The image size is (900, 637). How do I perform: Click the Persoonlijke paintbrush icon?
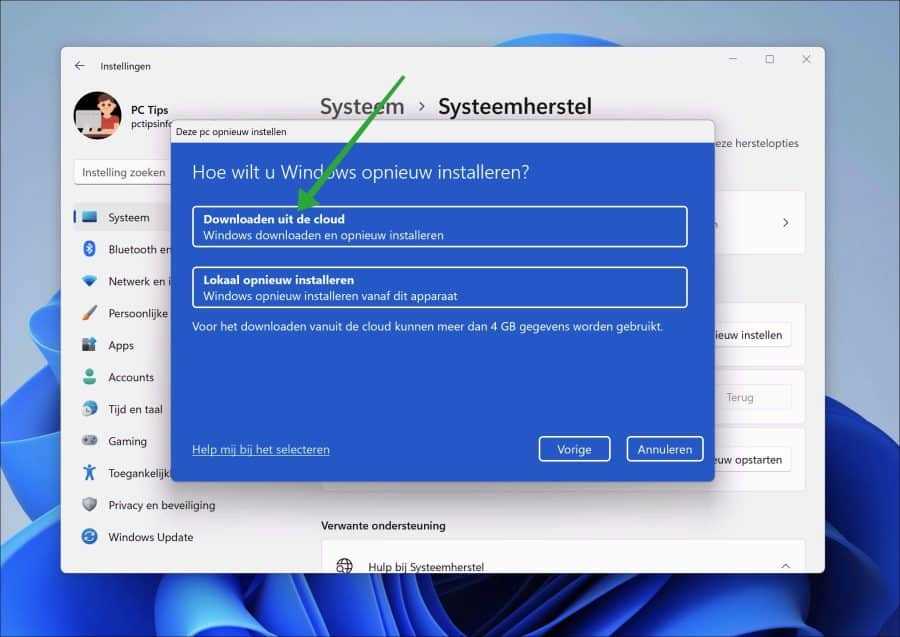click(90, 313)
